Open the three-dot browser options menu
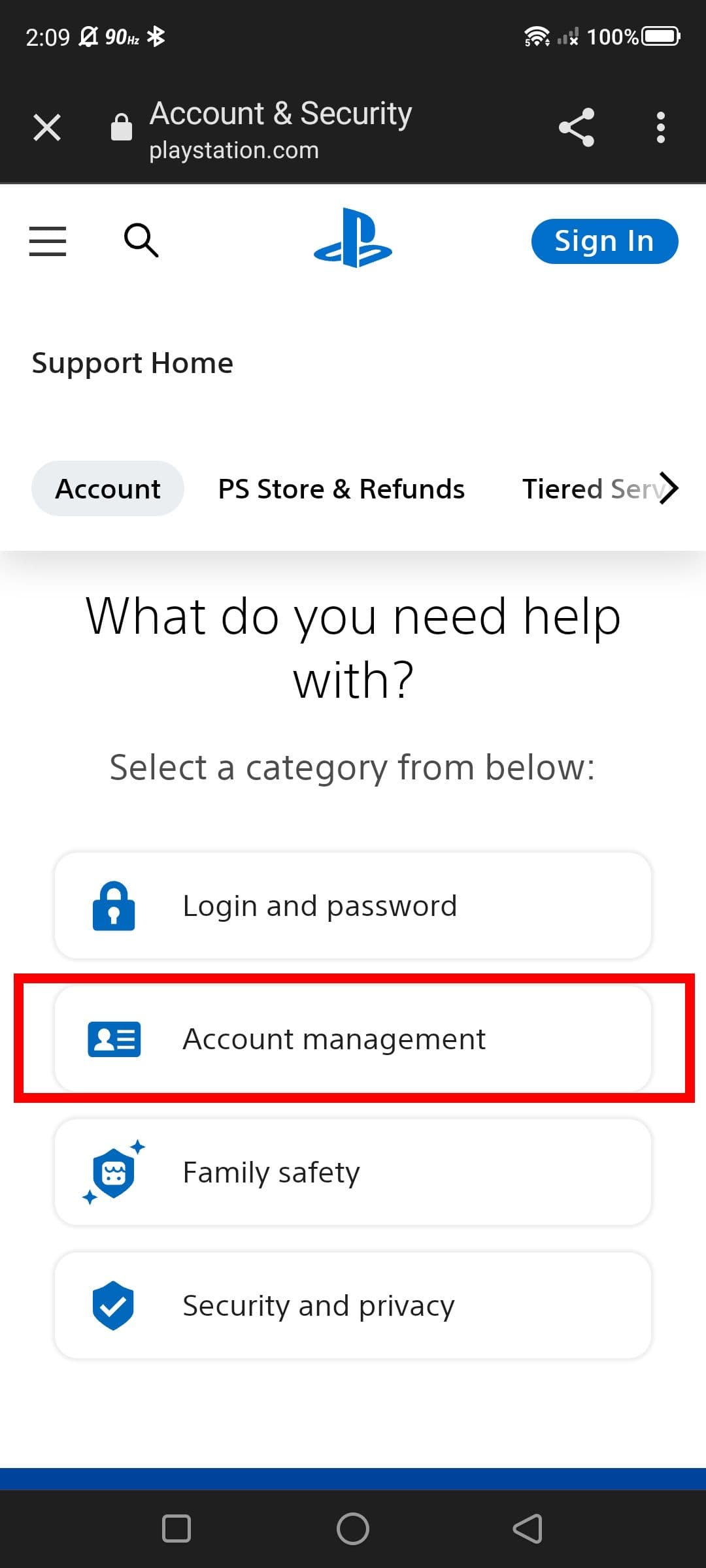Screen dimensions: 706x1568 pos(661,127)
